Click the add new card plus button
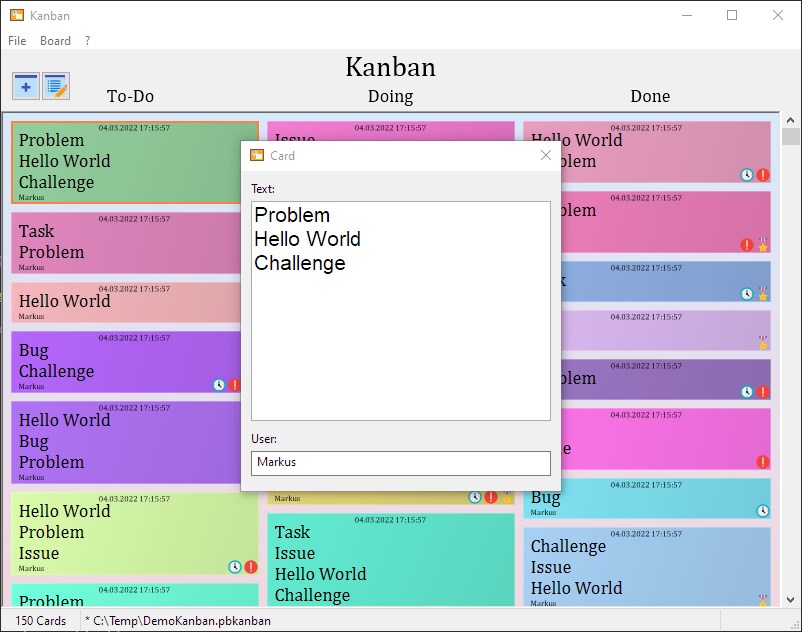 coord(26,86)
